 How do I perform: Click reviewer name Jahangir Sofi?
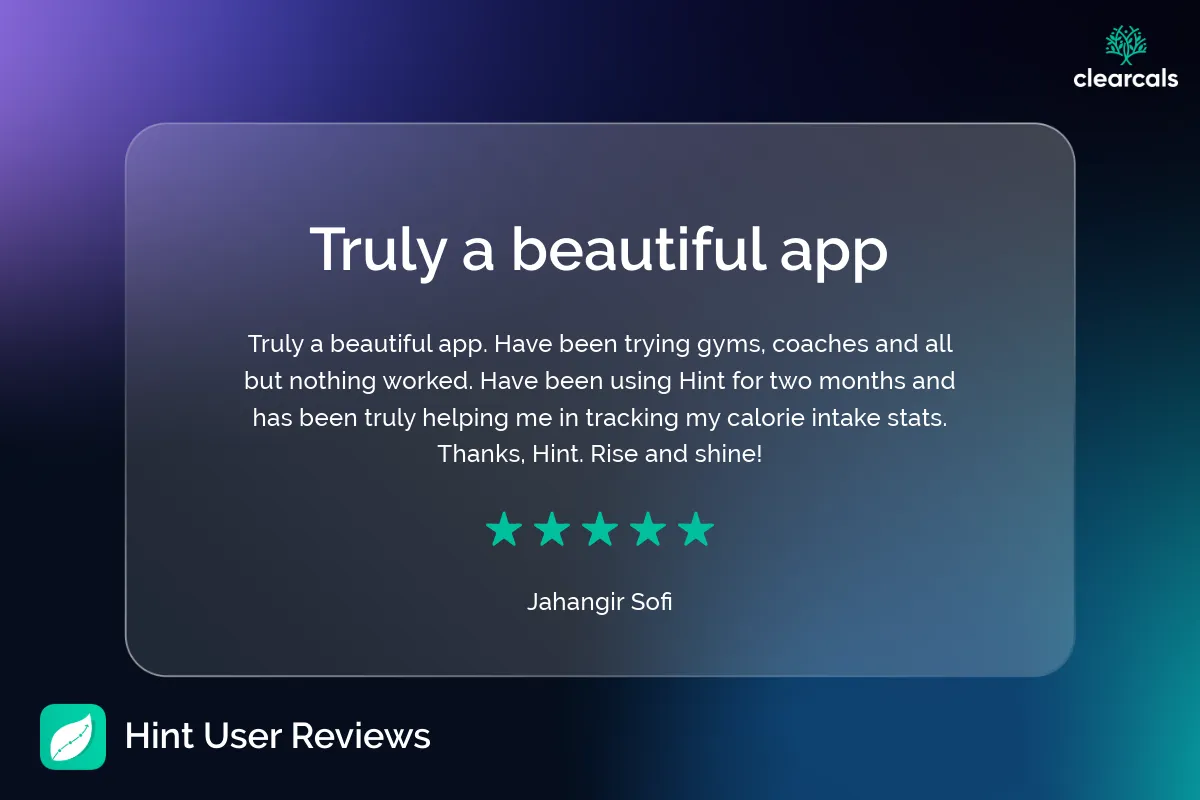tap(600, 603)
